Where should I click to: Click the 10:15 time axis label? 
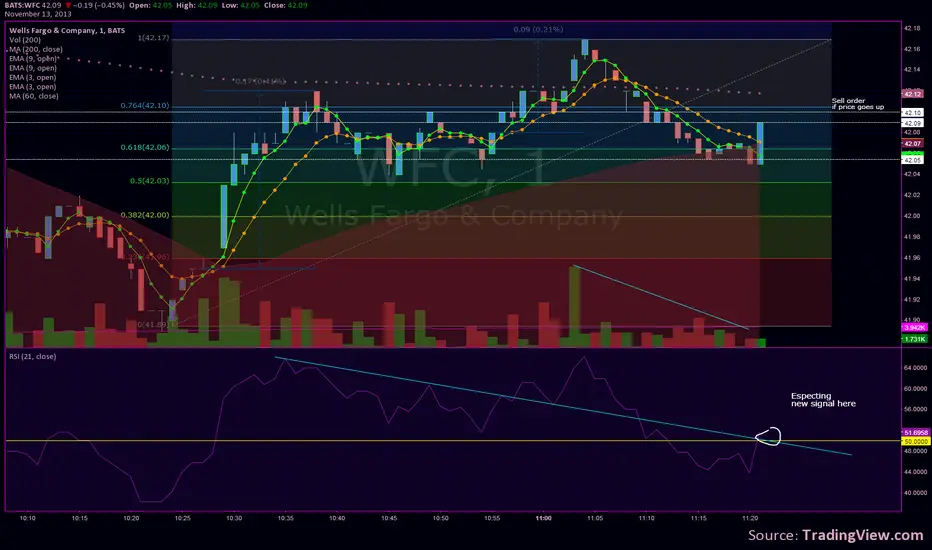pyautogui.click(x=80, y=518)
